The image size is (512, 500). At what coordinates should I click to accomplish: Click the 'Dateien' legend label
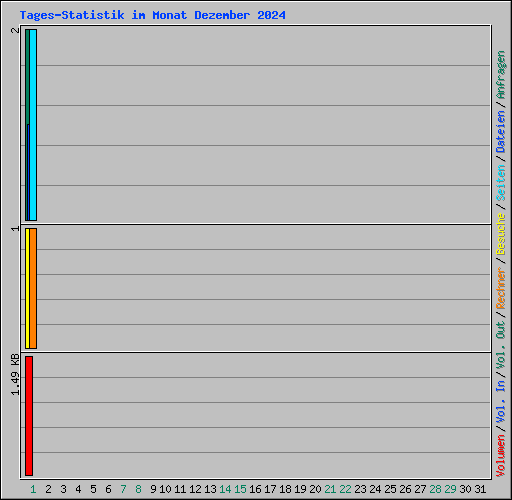tap(501, 132)
